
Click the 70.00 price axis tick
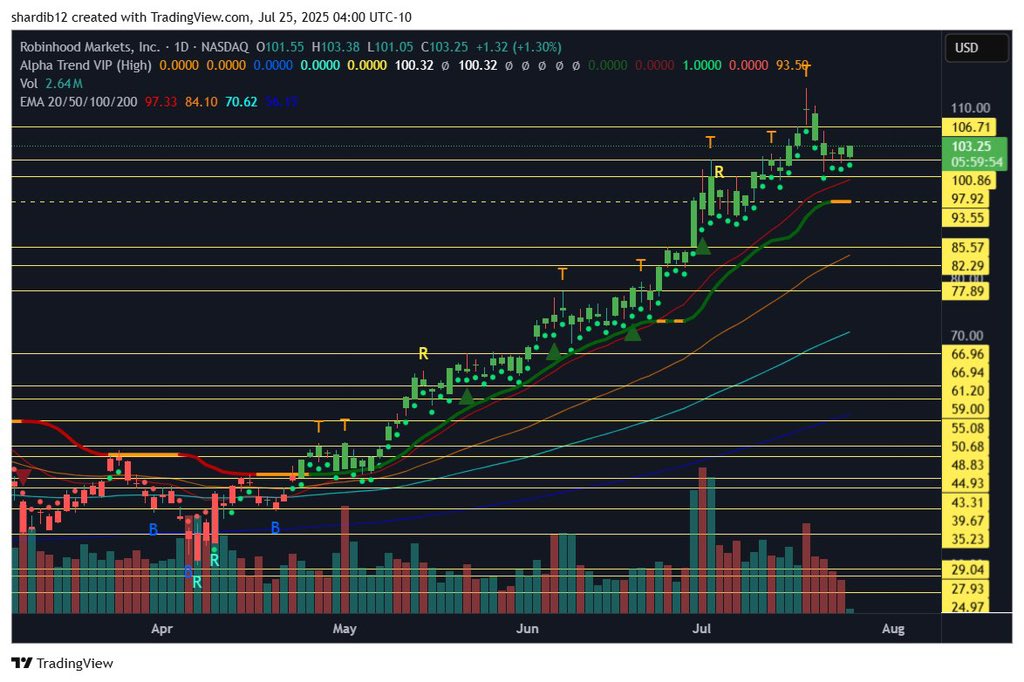pos(967,336)
